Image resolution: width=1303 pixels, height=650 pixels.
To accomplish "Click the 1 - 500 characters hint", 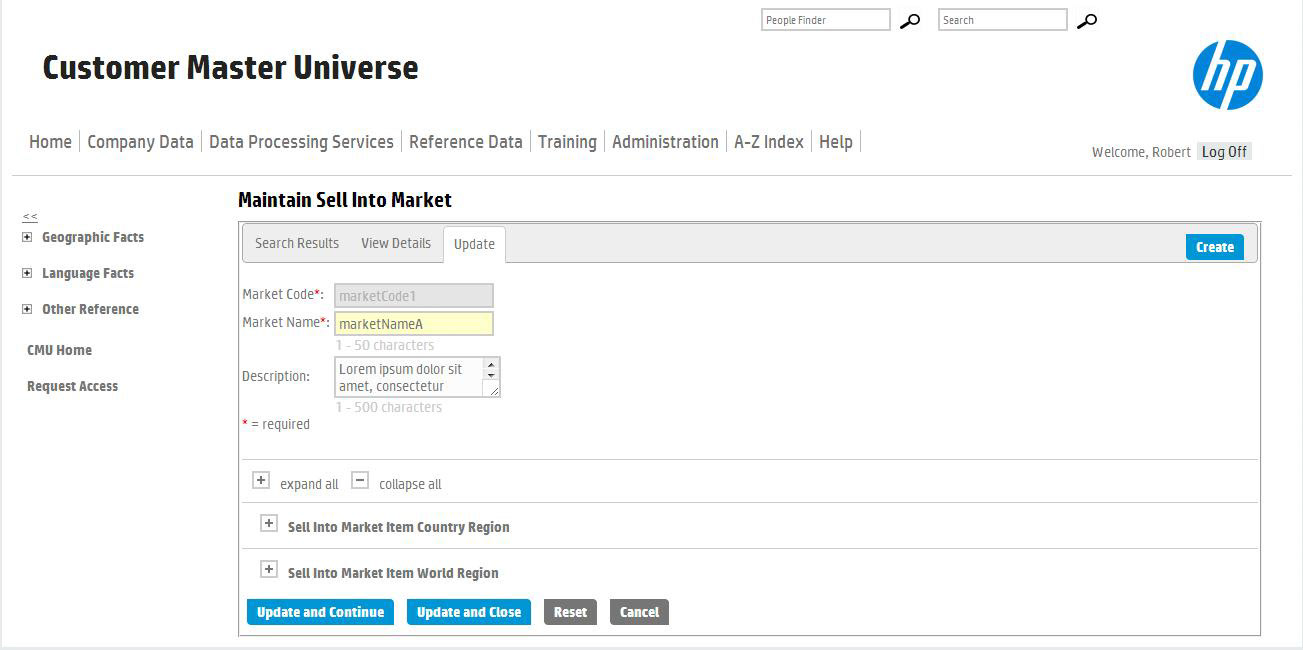I will tap(389, 407).
